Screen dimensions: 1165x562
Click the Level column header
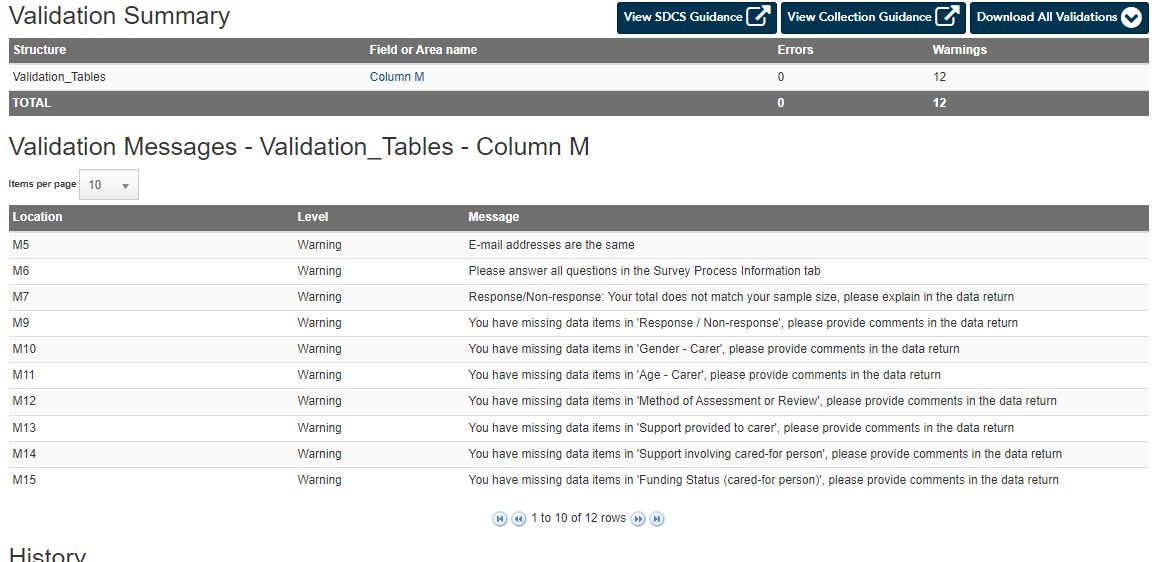(x=313, y=217)
